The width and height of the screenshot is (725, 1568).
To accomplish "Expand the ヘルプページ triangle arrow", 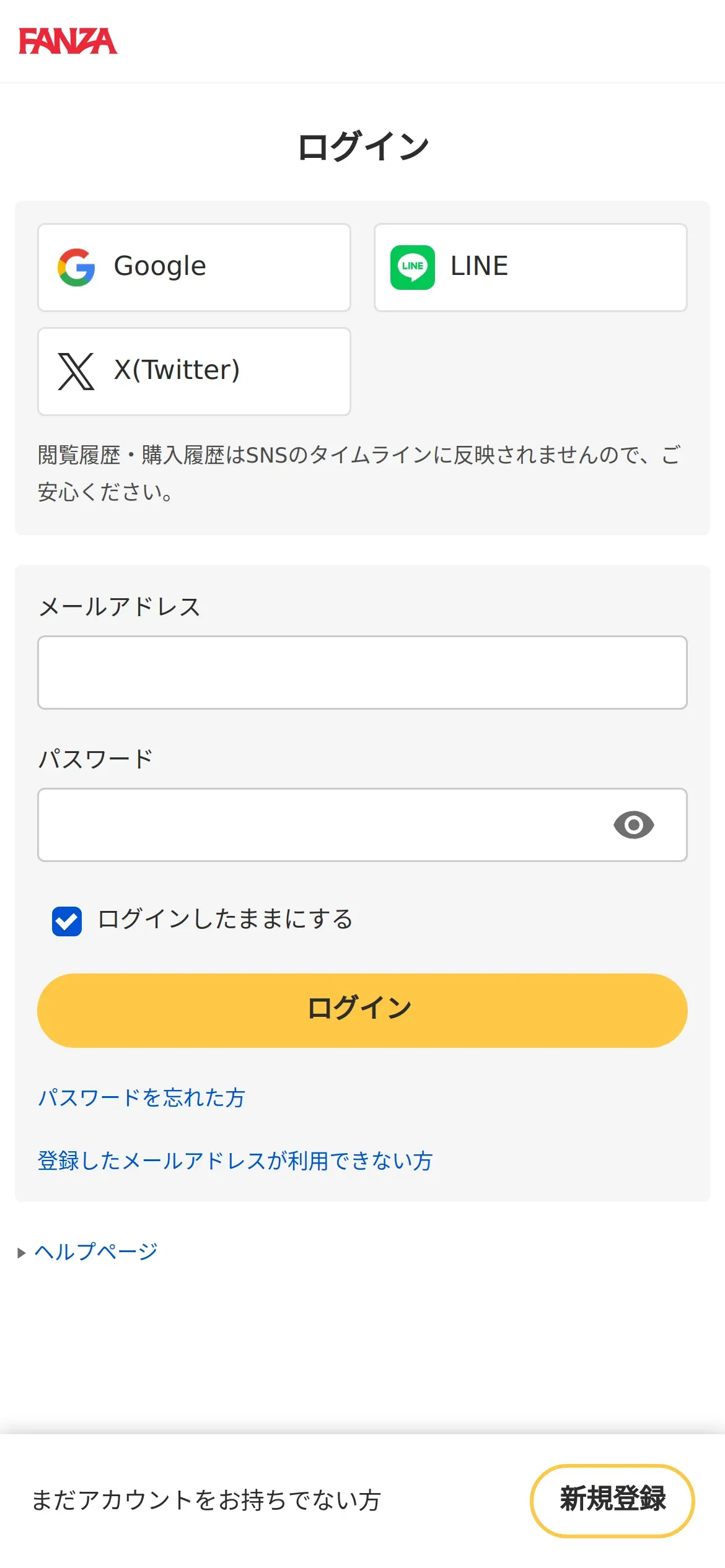I will 22,1253.
